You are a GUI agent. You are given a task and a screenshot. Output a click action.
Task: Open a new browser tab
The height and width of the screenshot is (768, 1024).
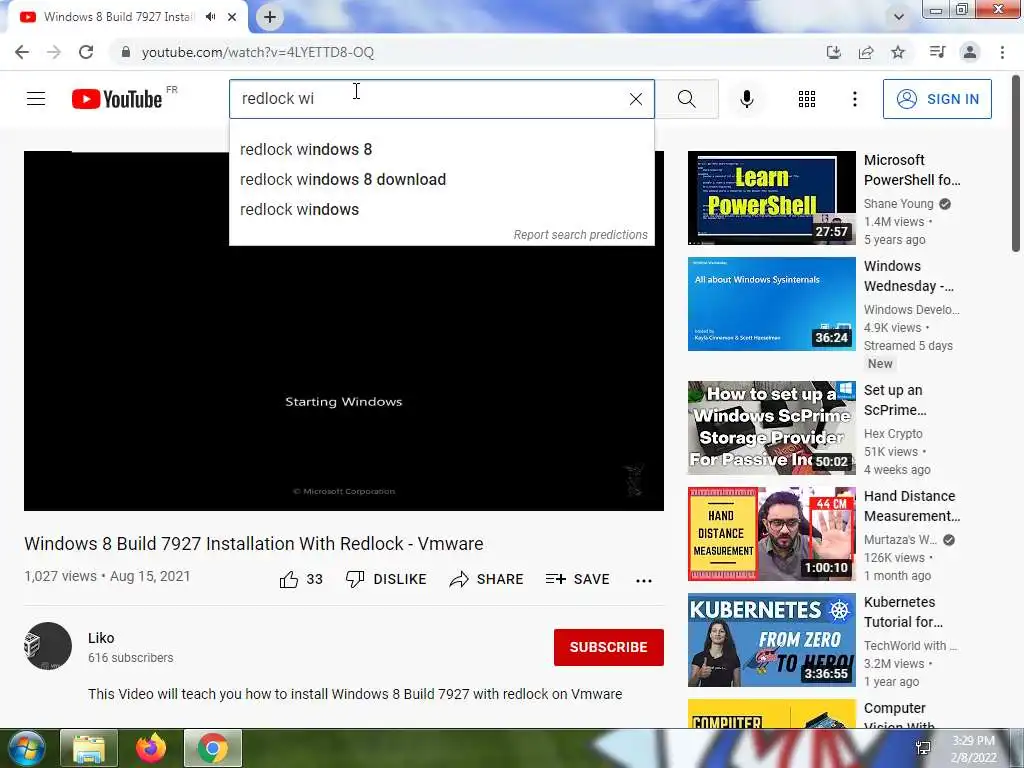270,17
